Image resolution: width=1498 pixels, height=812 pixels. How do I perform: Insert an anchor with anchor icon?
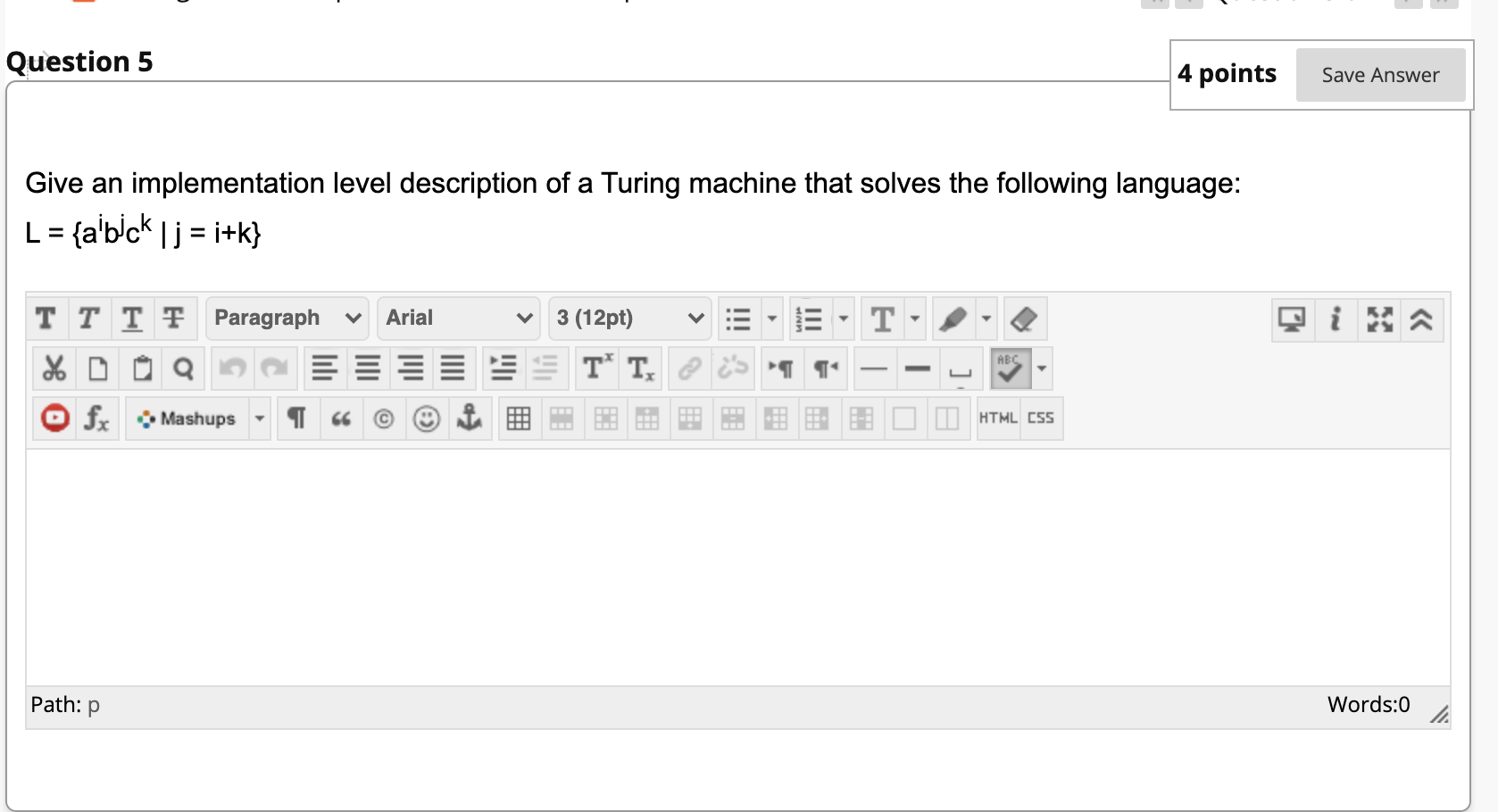pos(469,418)
